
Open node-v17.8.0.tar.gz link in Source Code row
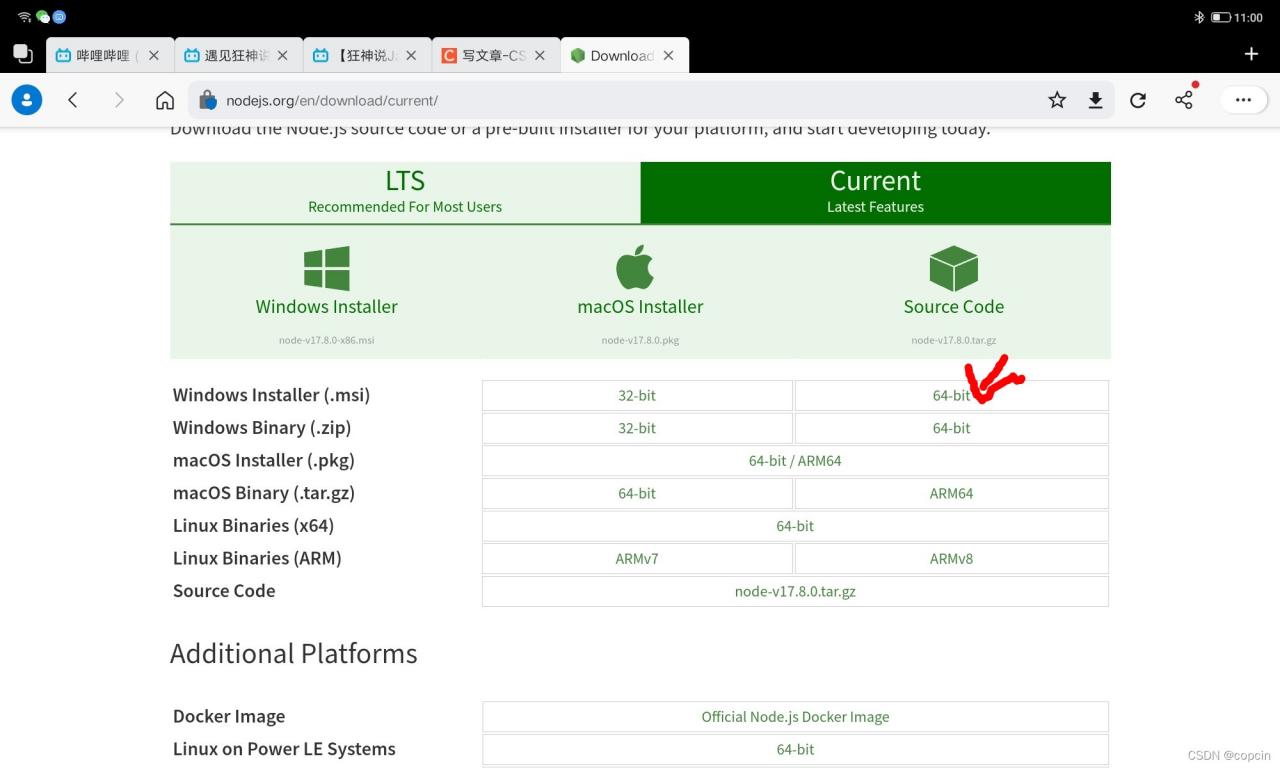tap(795, 591)
